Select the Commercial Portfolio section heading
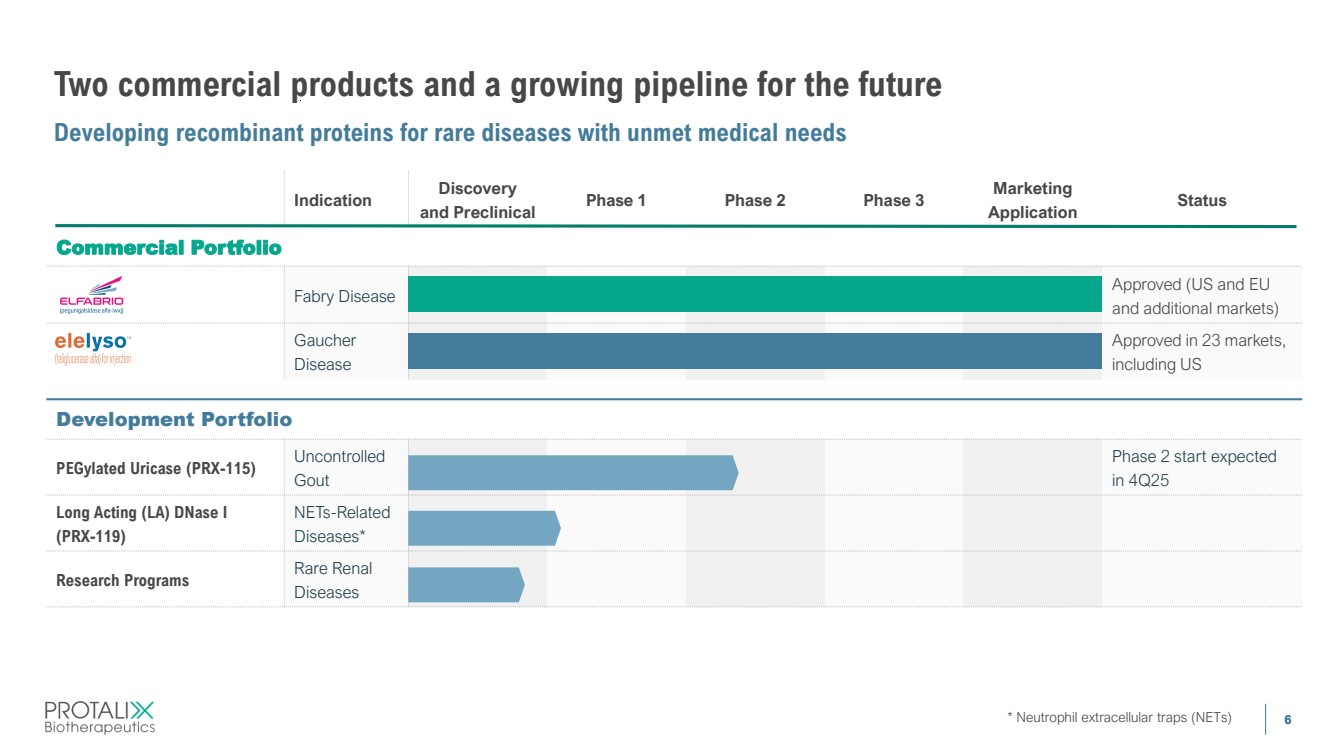Image resolution: width=1333 pixels, height=749 pixels. [169, 247]
